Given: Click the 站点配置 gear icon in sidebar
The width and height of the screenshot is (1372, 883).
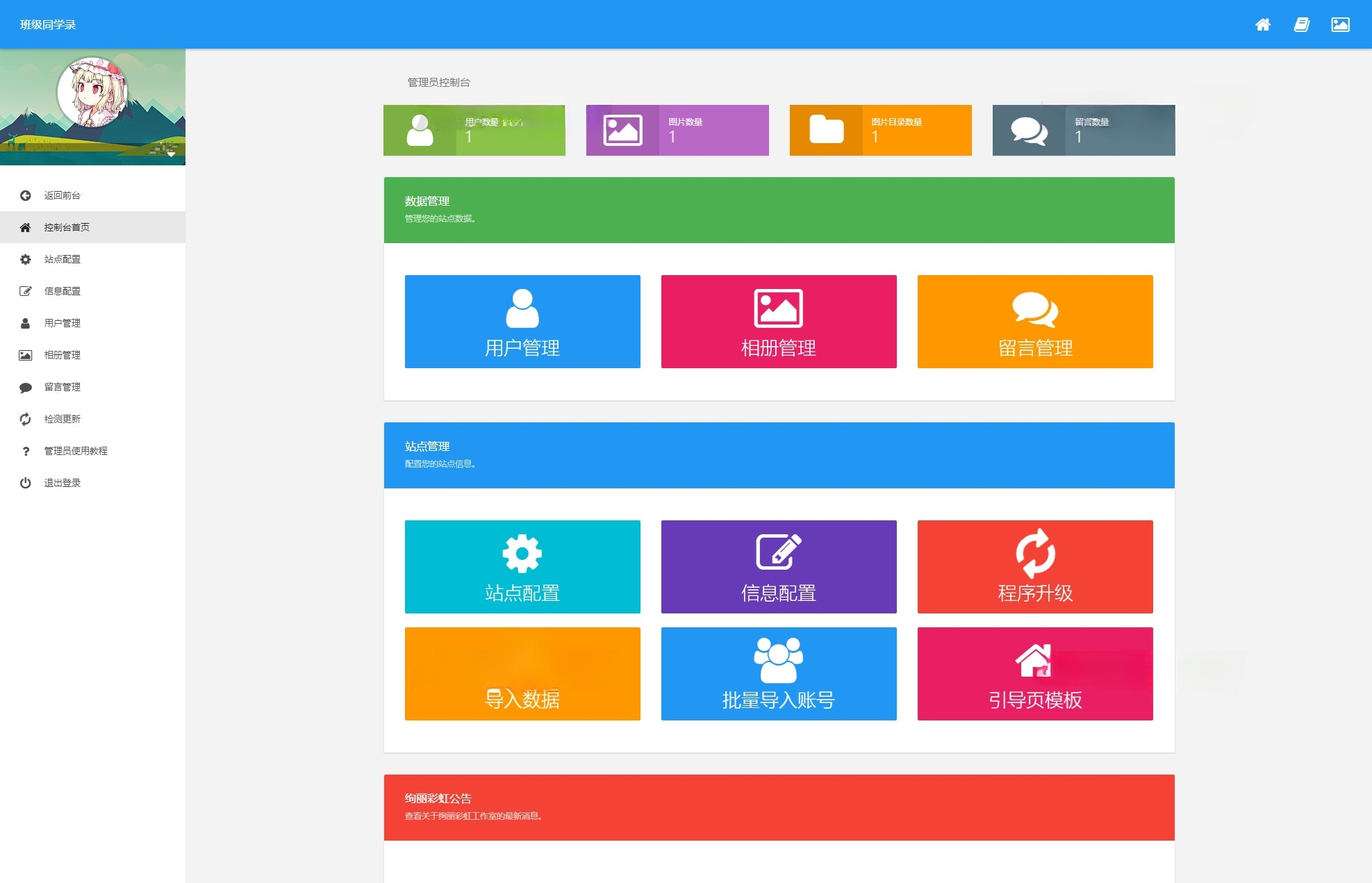Looking at the screenshot, I should (x=26, y=259).
